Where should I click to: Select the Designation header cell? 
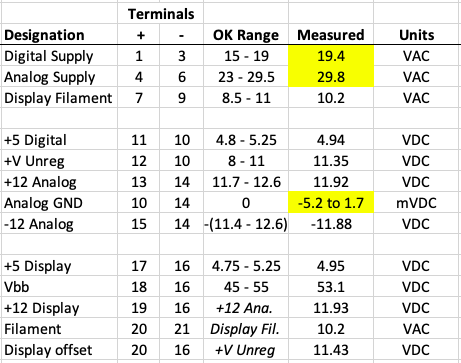[59, 34]
